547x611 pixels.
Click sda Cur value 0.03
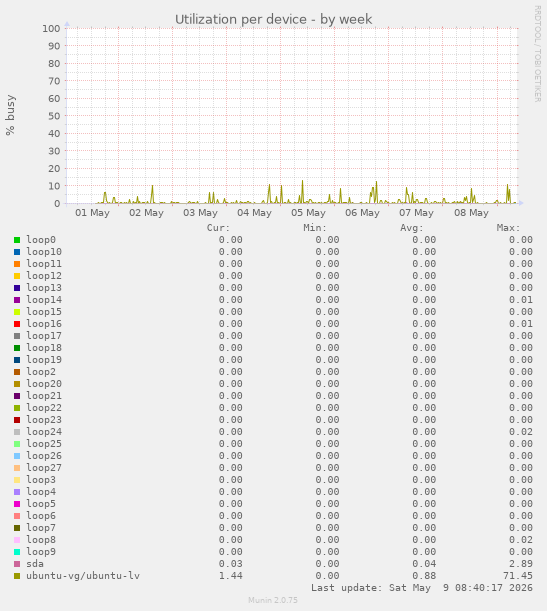231,564
